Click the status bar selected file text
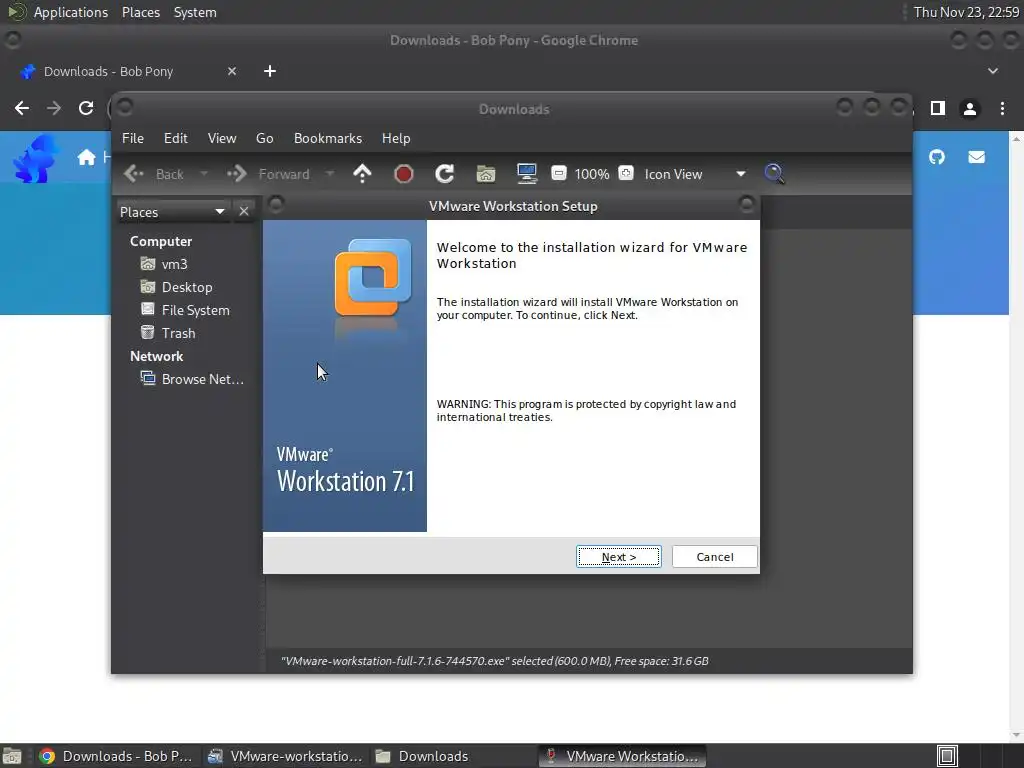Screen dimensions: 1024x768 (494, 661)
